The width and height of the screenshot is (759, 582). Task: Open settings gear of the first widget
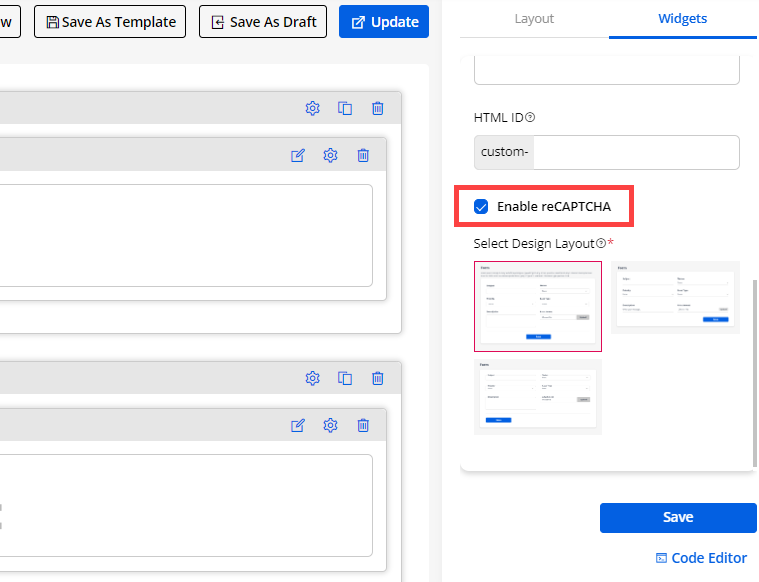click(x=330, y=155)
